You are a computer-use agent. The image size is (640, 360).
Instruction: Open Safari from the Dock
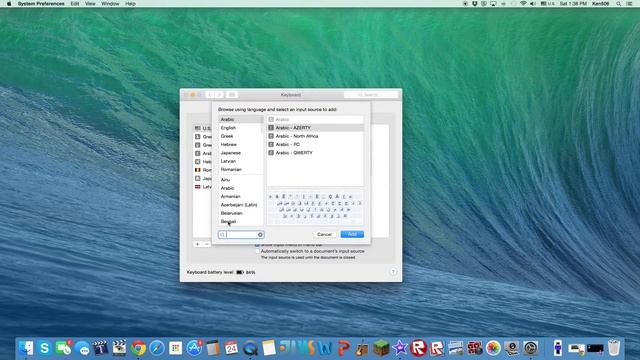tap(157, 348)
